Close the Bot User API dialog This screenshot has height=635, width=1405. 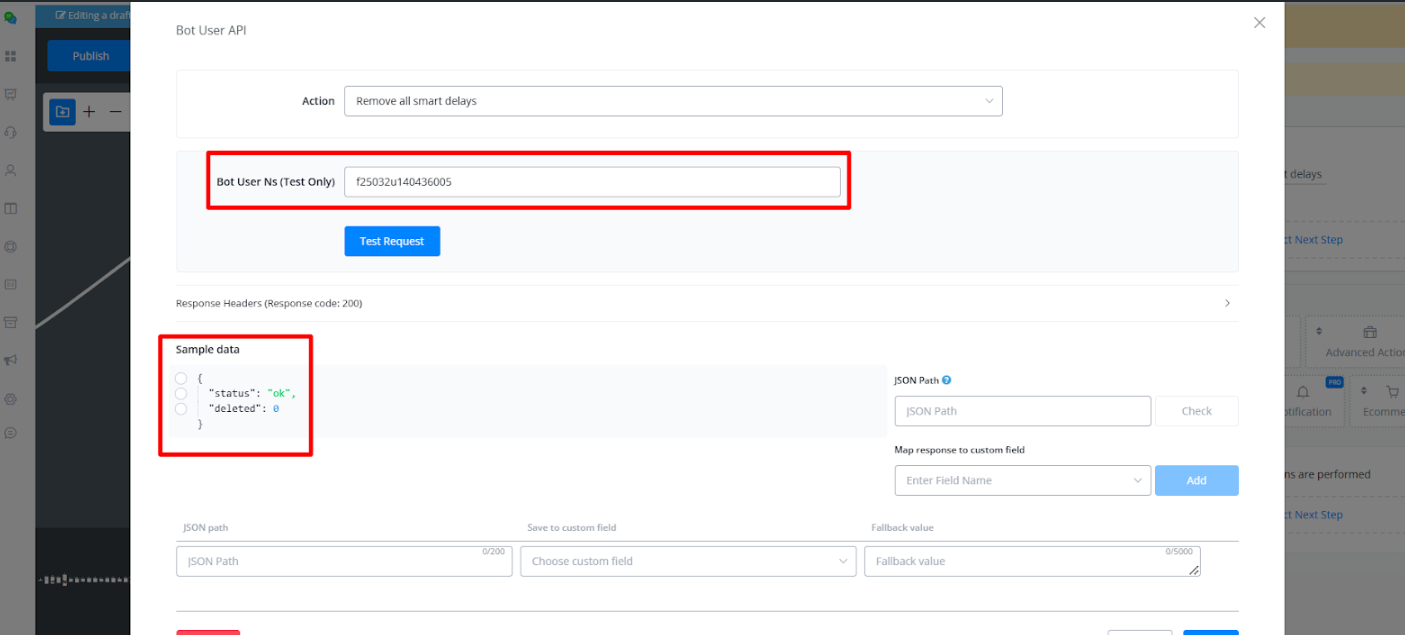coord(1259,22)
